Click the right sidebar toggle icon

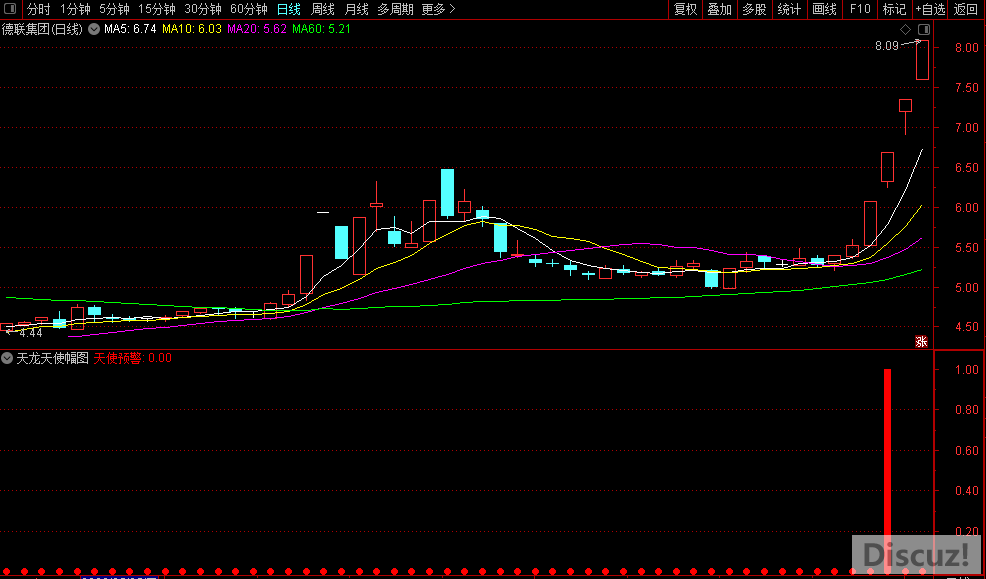click(x=923, y=30)
